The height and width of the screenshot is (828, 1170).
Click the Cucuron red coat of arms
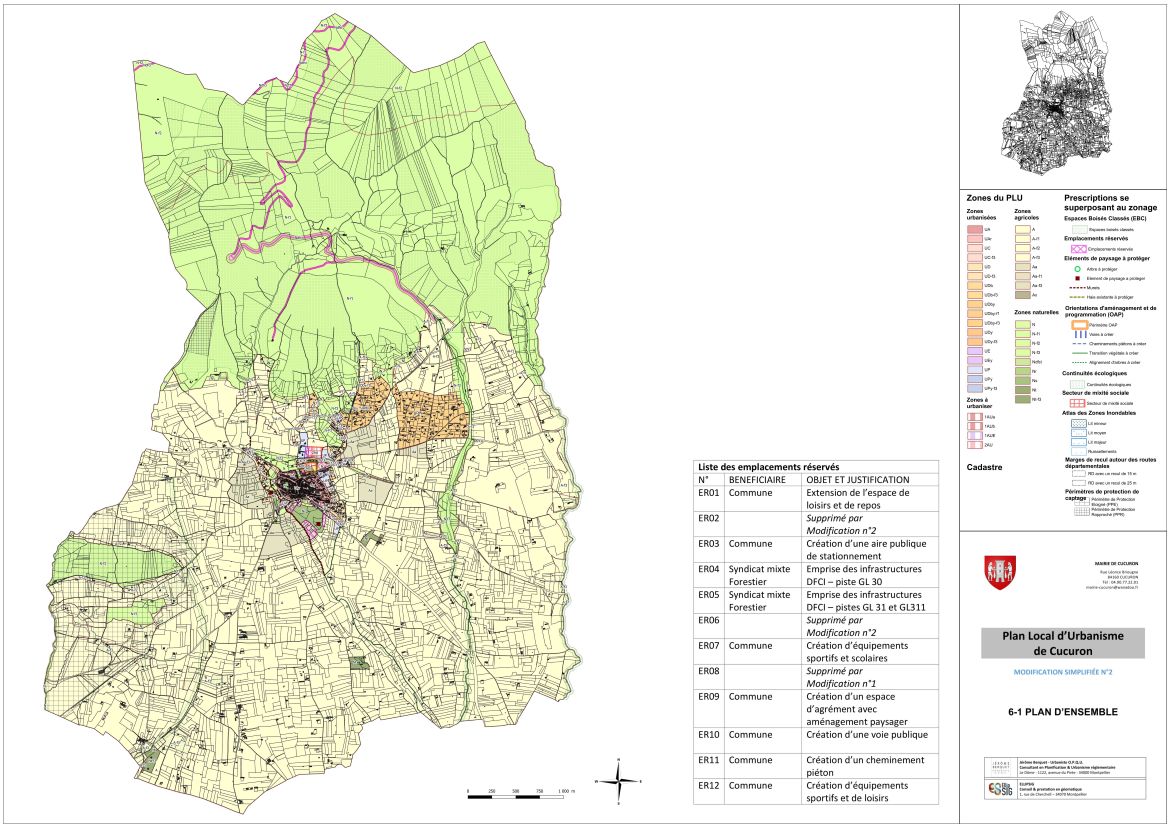[1000, 573]
